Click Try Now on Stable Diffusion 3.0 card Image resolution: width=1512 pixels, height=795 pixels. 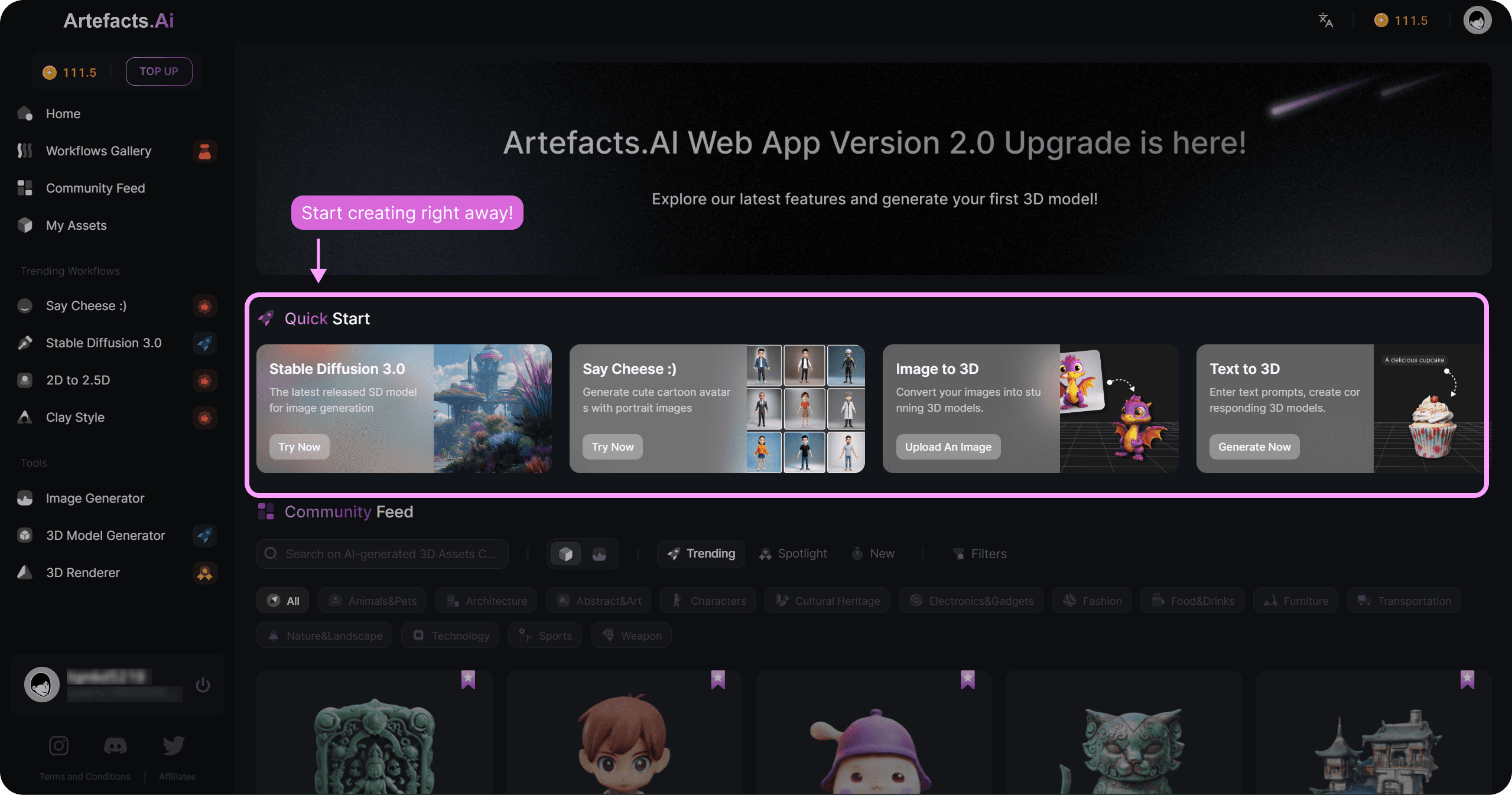click(299, 447)
